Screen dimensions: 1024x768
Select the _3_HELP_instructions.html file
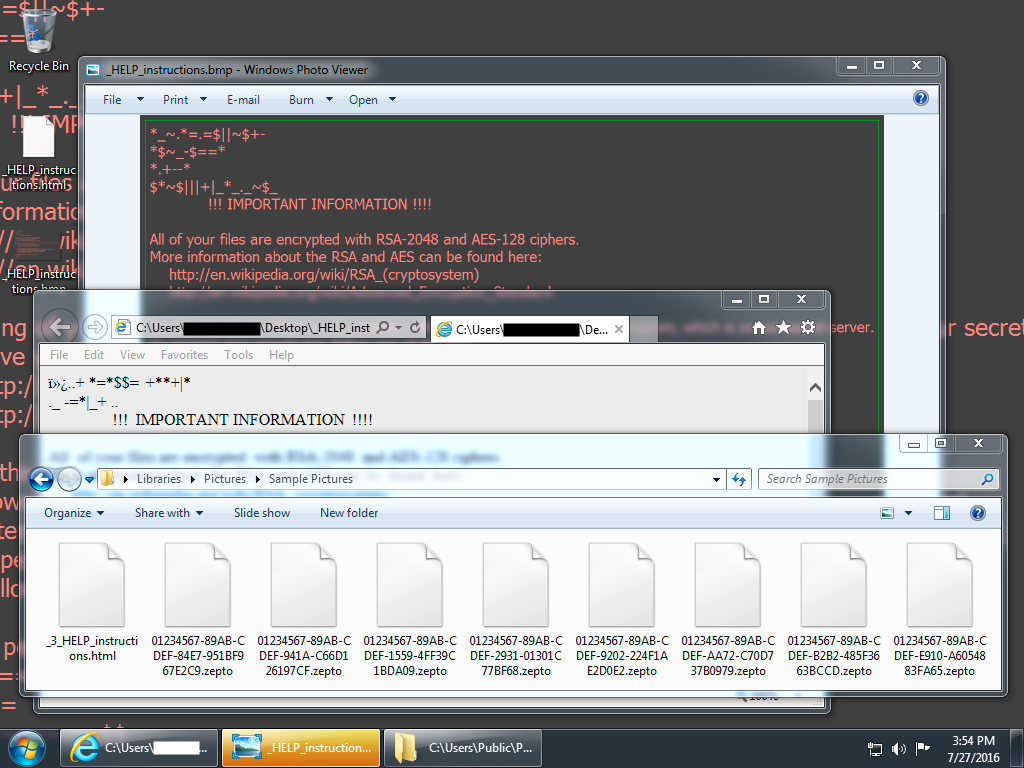93,600
